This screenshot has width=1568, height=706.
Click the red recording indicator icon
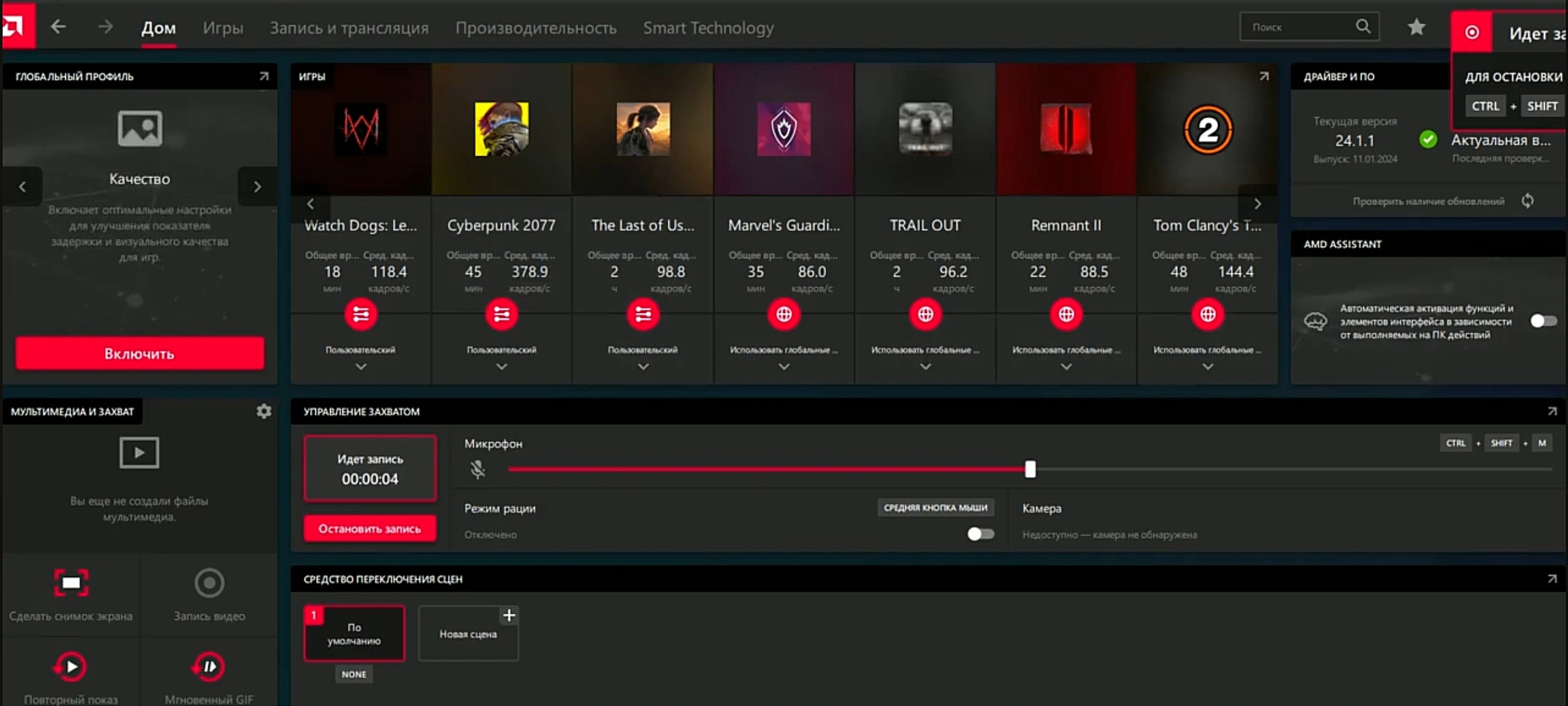pyautogui.click(x=1472, y=32)
